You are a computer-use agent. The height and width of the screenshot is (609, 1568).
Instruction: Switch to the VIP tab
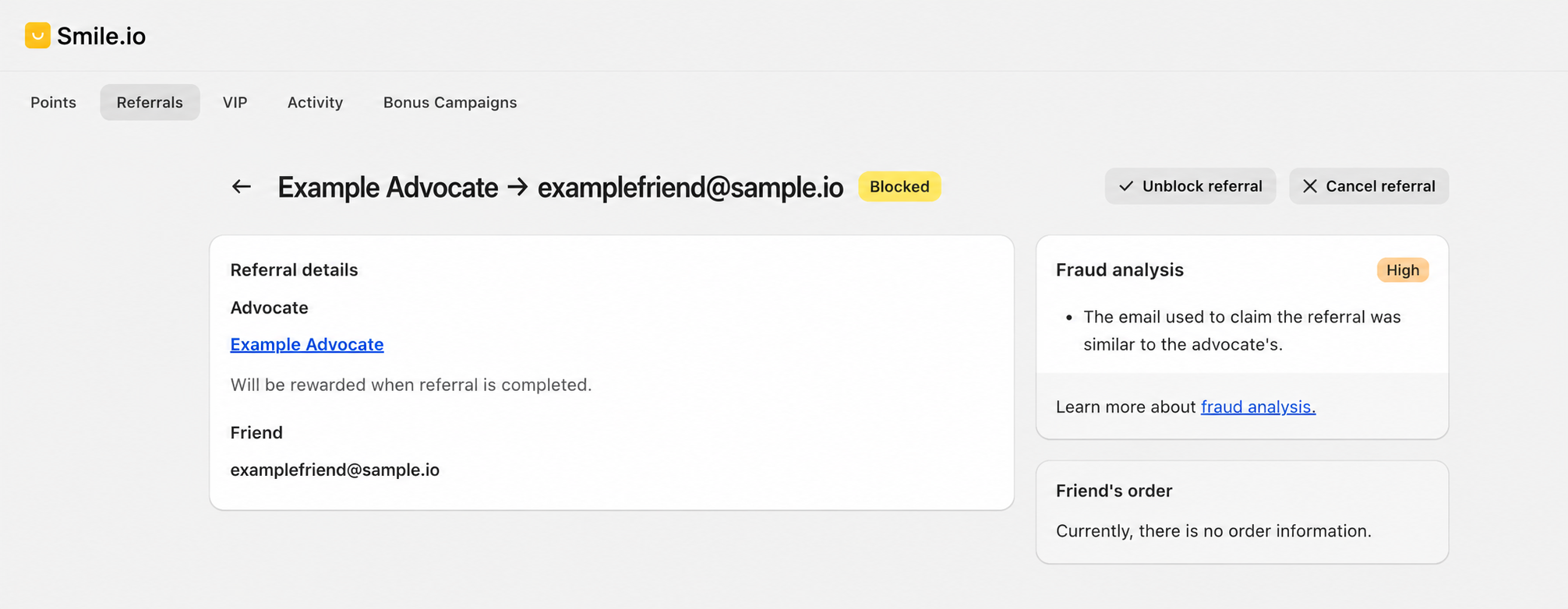[235, 102]
